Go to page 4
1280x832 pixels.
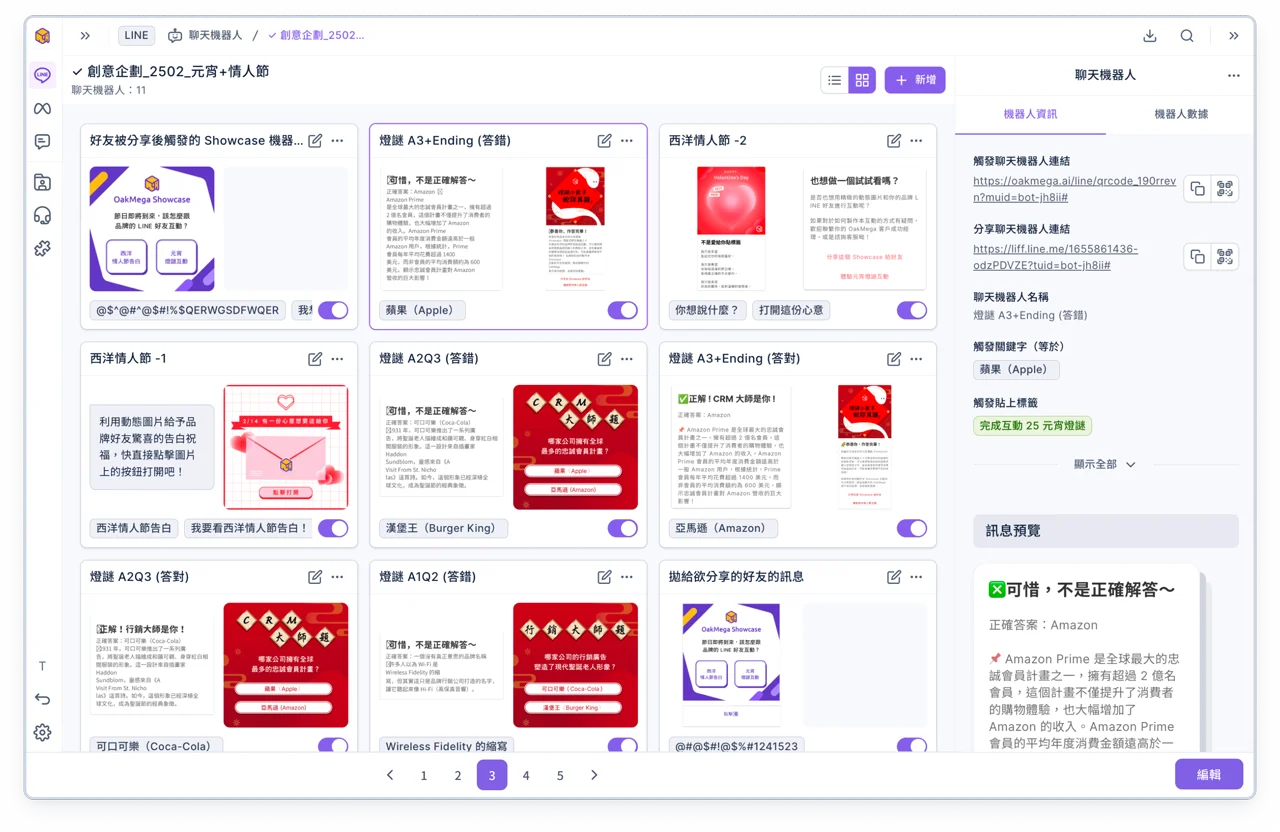tap(526, 775)
